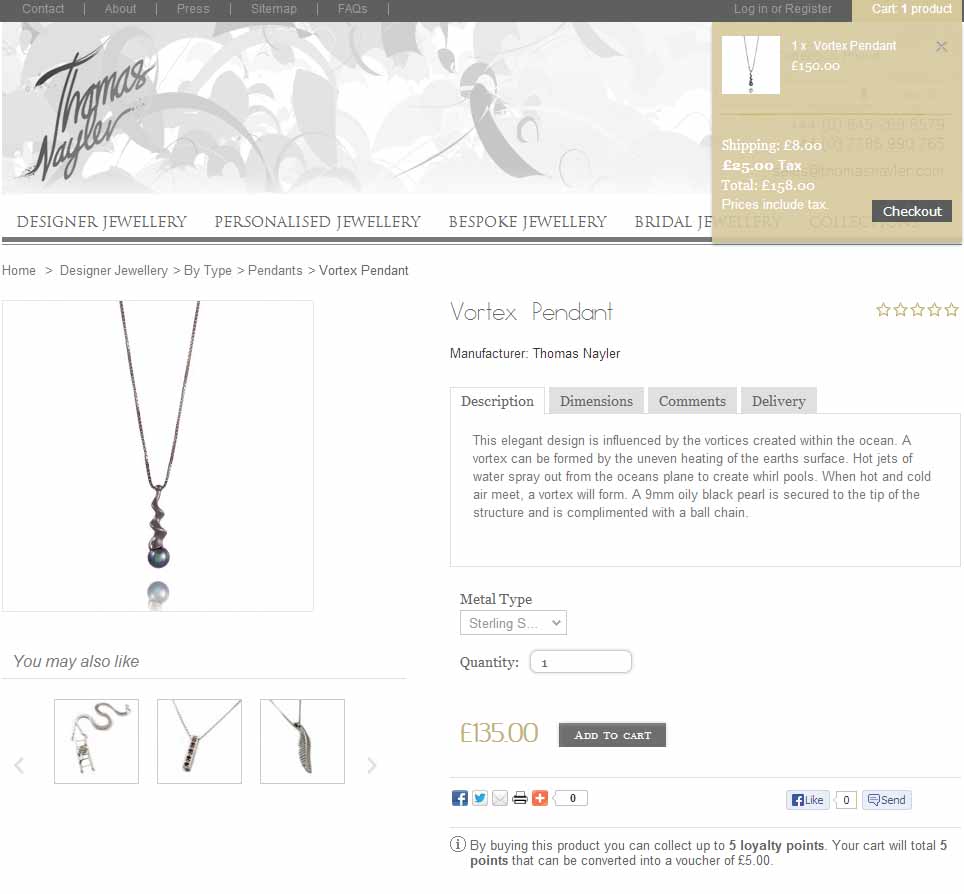This screenshot has height=894, width=964.
Task: Share product on Facebook icon
Action: 459,798
